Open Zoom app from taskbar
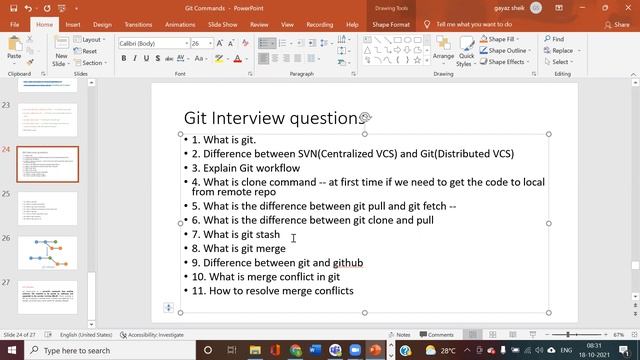 click(356, 350)
